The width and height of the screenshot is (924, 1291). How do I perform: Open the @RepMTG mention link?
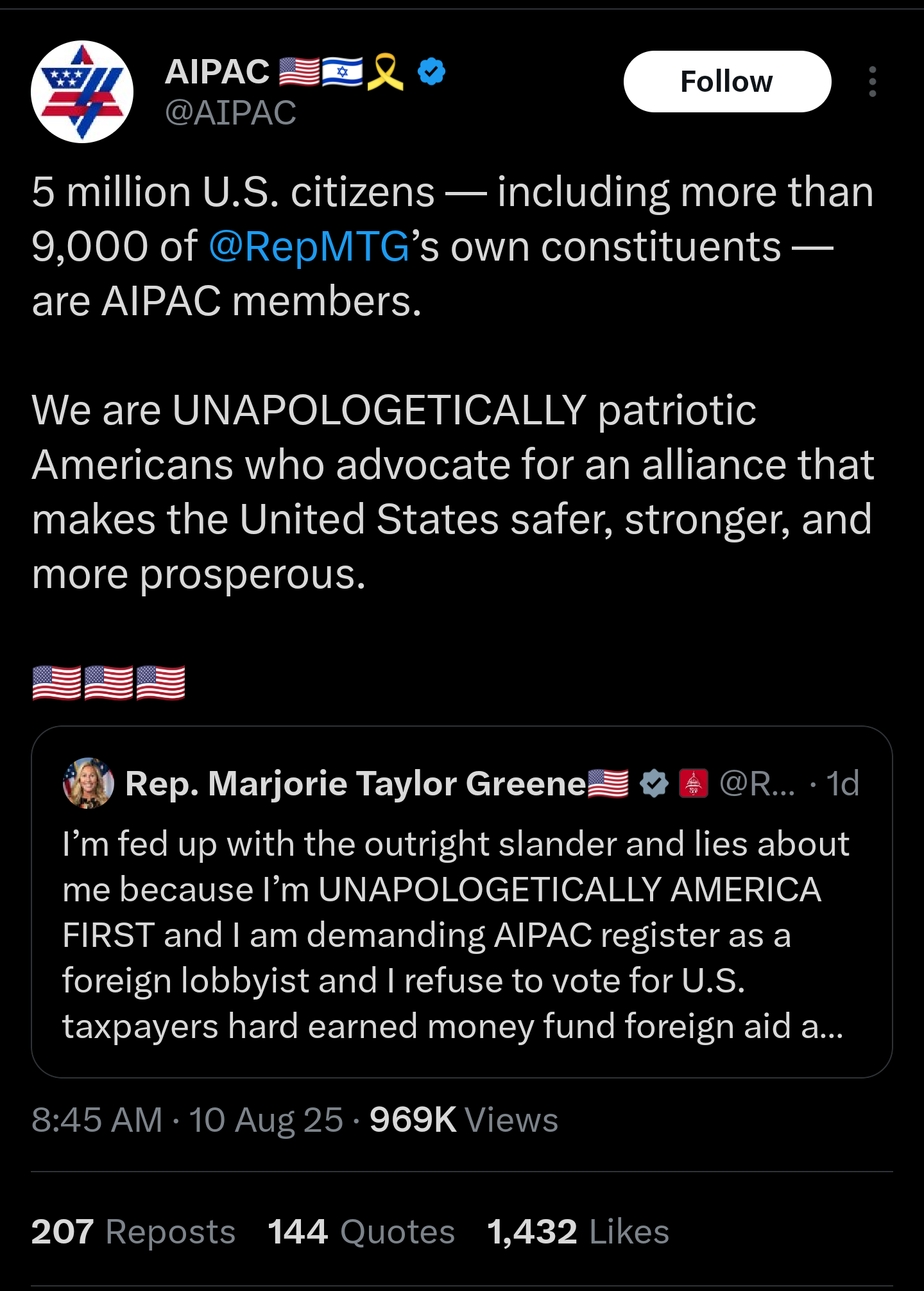(x=309, y=247)
